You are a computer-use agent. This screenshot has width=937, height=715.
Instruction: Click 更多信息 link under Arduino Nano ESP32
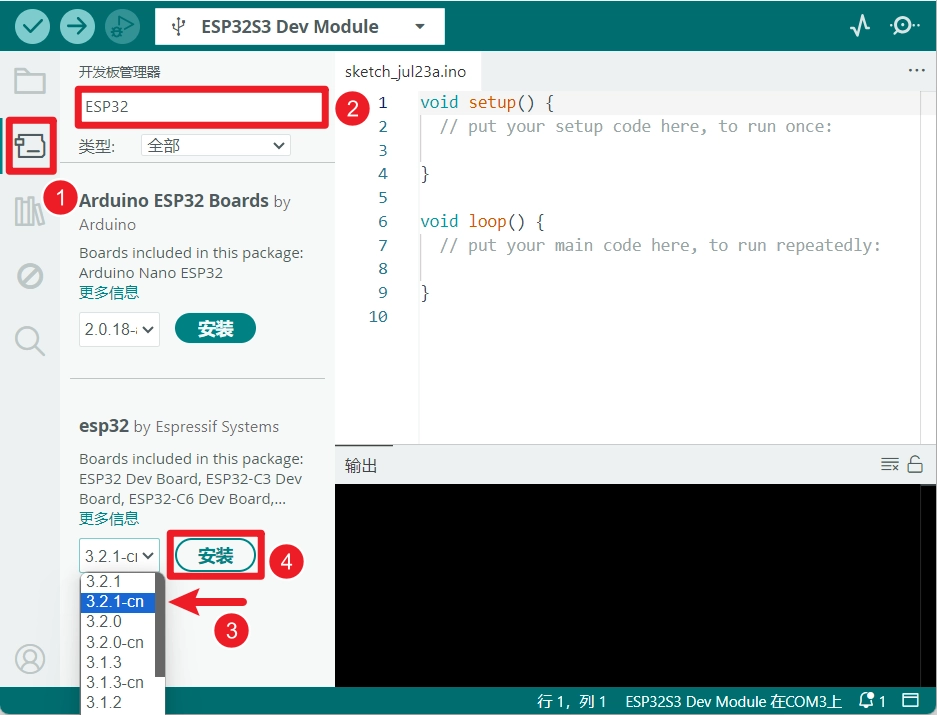tap(109, 293)
